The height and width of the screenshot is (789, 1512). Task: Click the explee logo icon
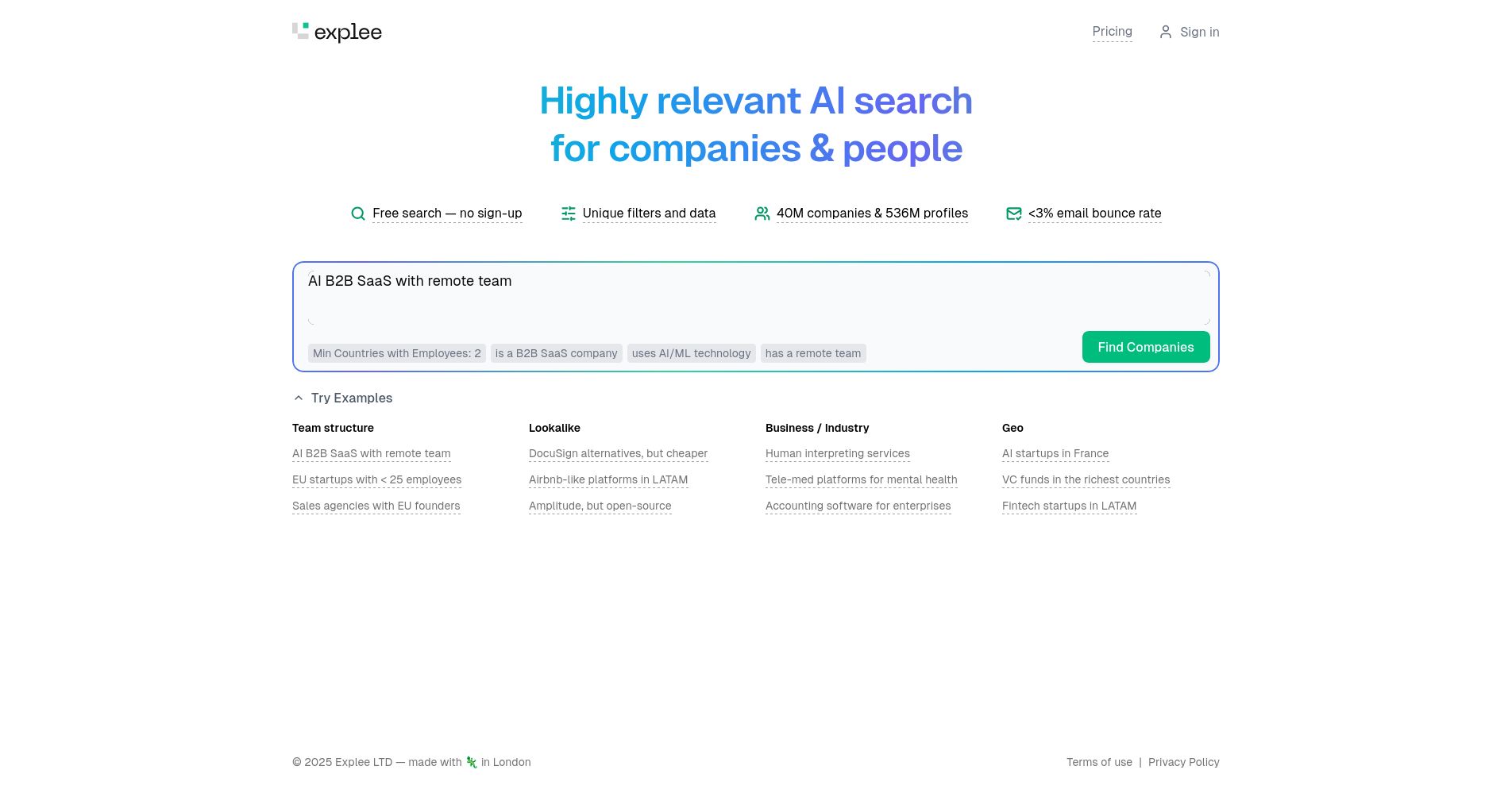point(302,32)
